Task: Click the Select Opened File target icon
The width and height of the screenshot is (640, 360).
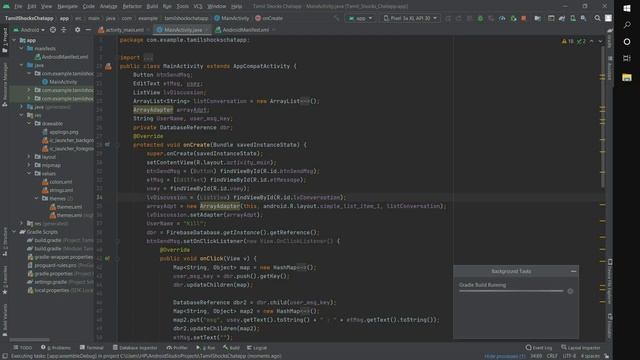Action: (53, 30)
